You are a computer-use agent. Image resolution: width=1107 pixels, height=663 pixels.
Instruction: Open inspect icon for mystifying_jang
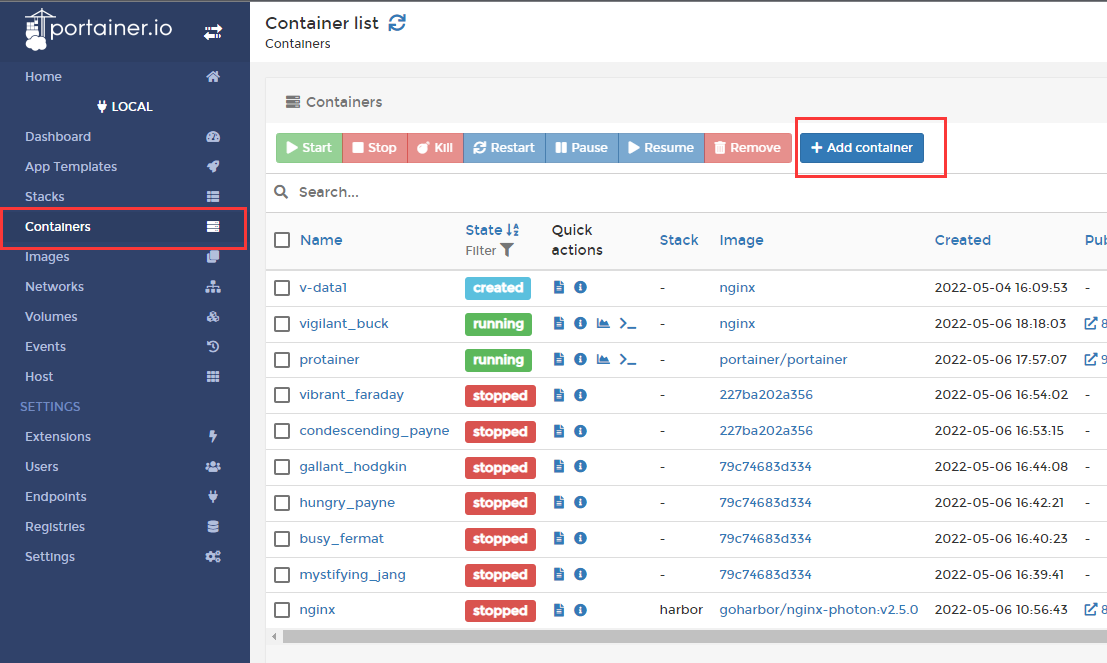[x=580, y=575]
